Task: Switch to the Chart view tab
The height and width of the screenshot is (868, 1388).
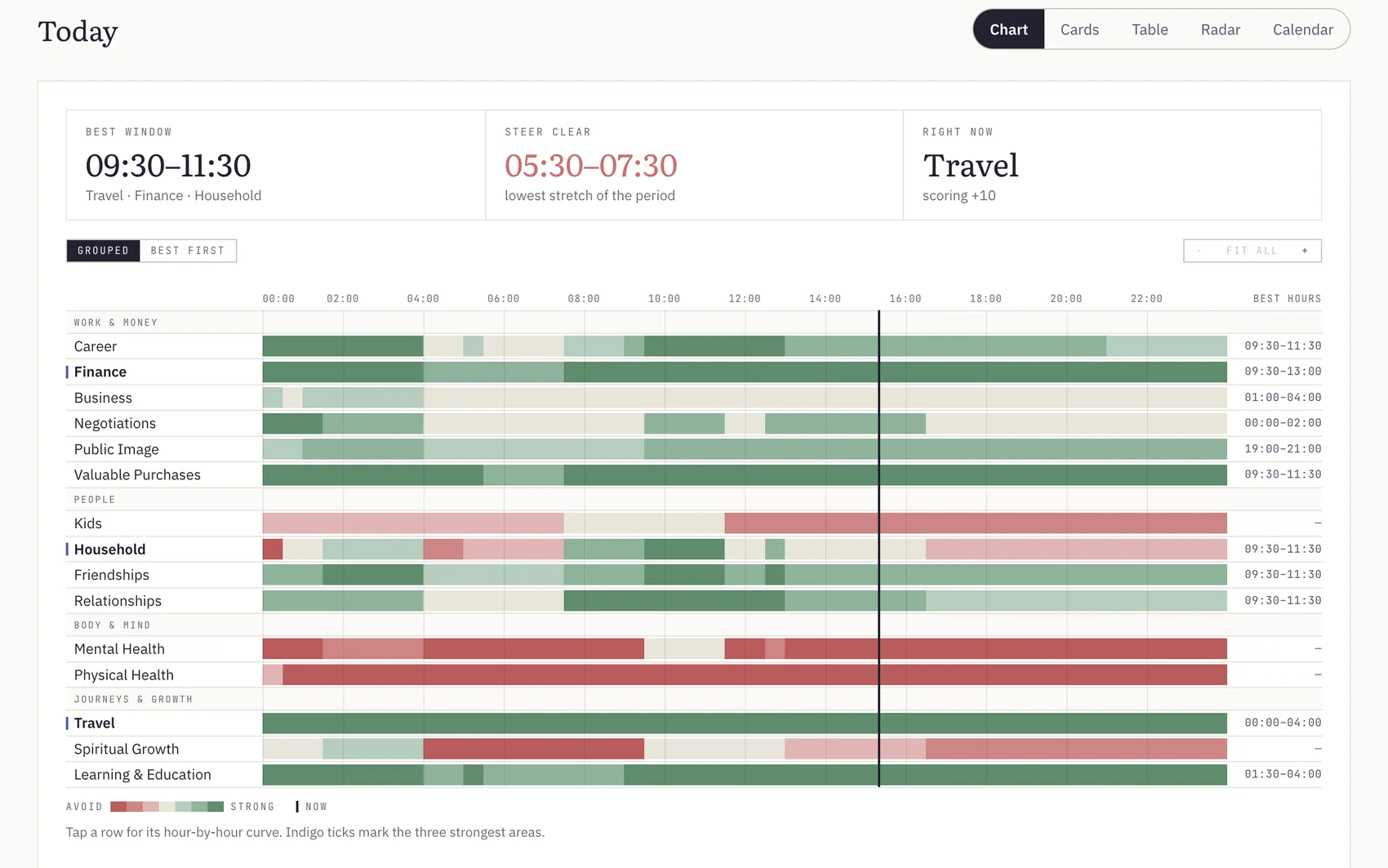Action: (x=1008, y=29)
